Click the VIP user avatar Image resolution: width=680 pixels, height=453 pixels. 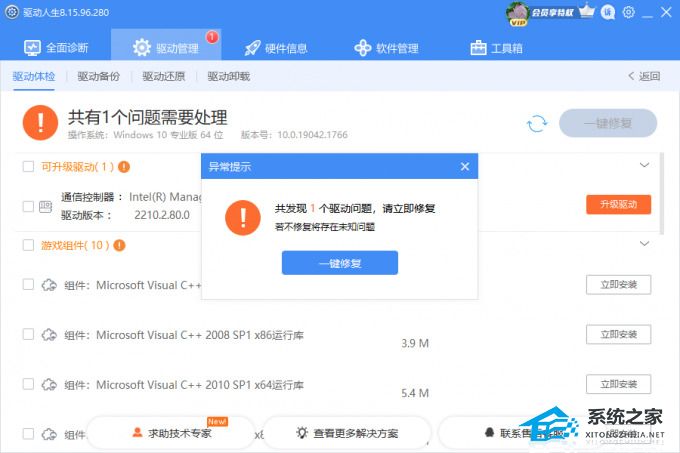click(517, 13)
